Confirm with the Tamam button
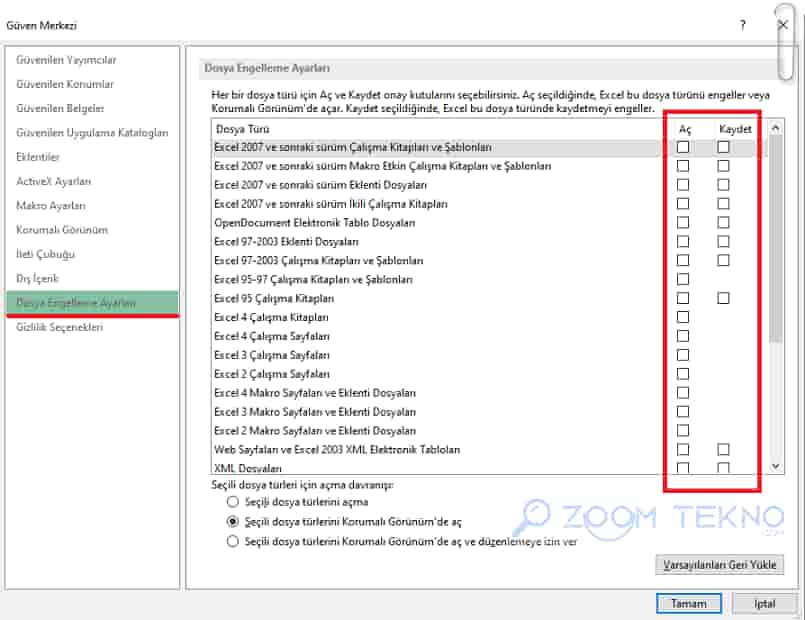Screen dimensions: 805x620 click(688, 604)
